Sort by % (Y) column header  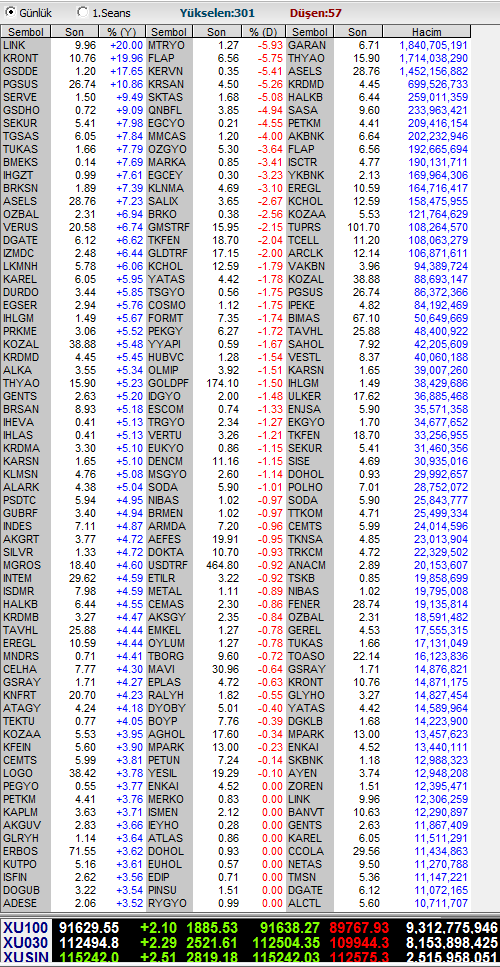(121, 32)
